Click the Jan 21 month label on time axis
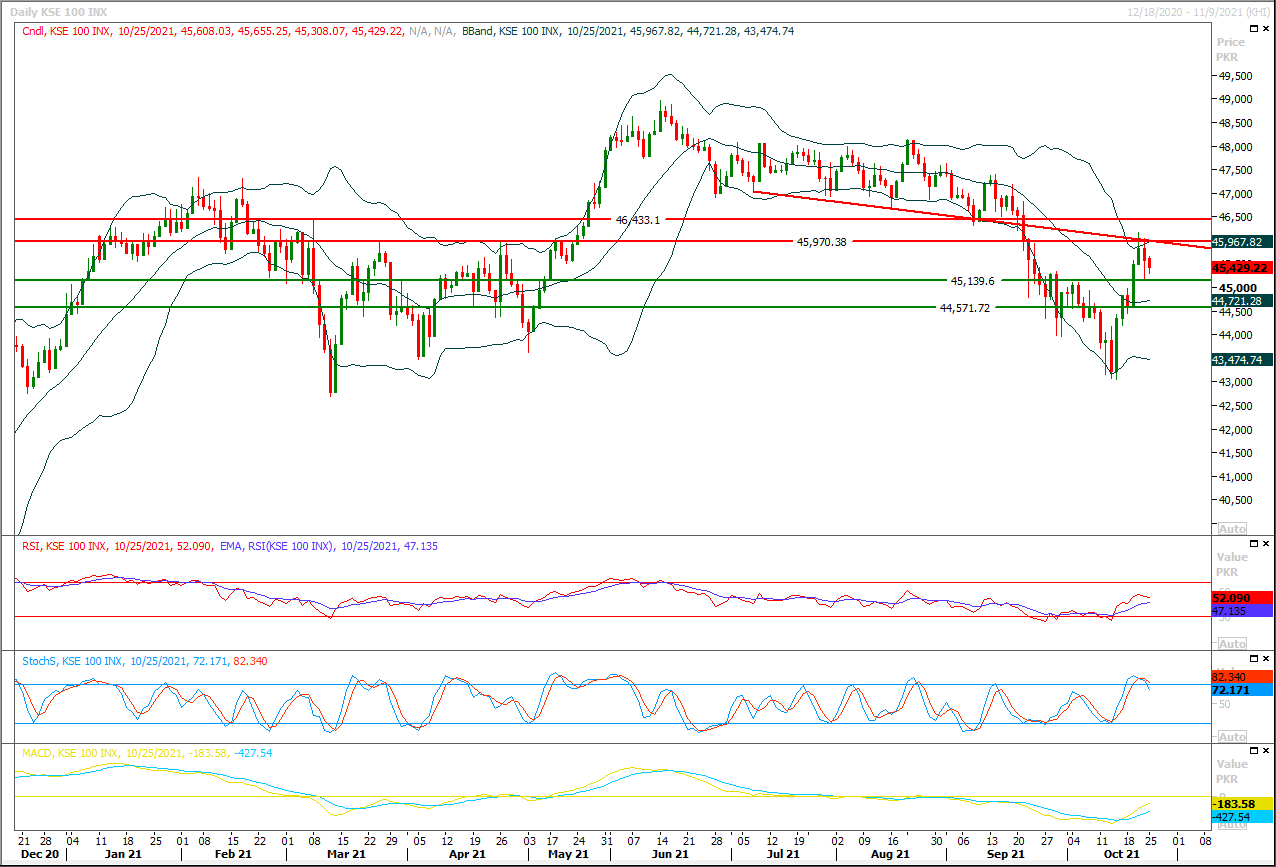 tap(122, 855)
